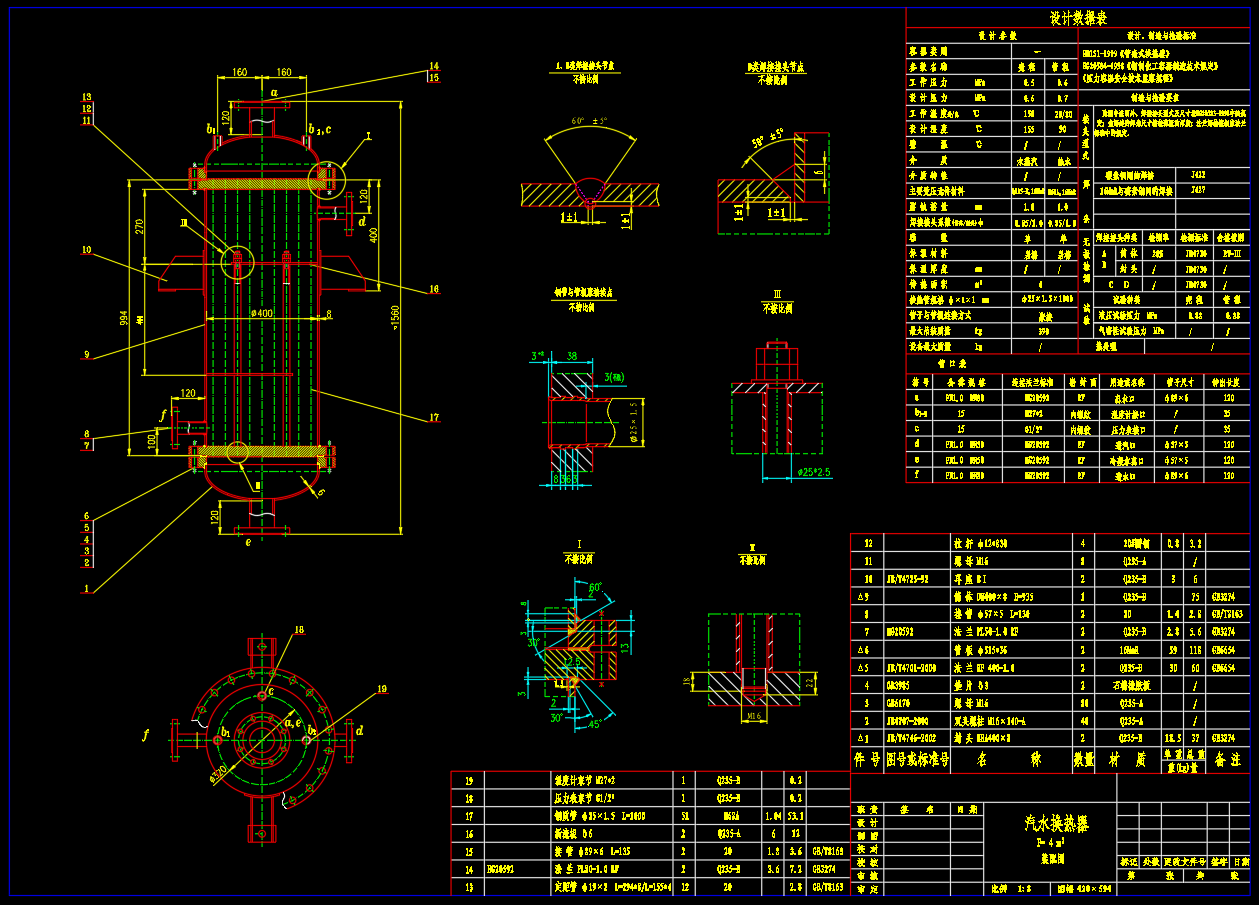
Task: Select nozzle label f on plan view
Action: 146,735
